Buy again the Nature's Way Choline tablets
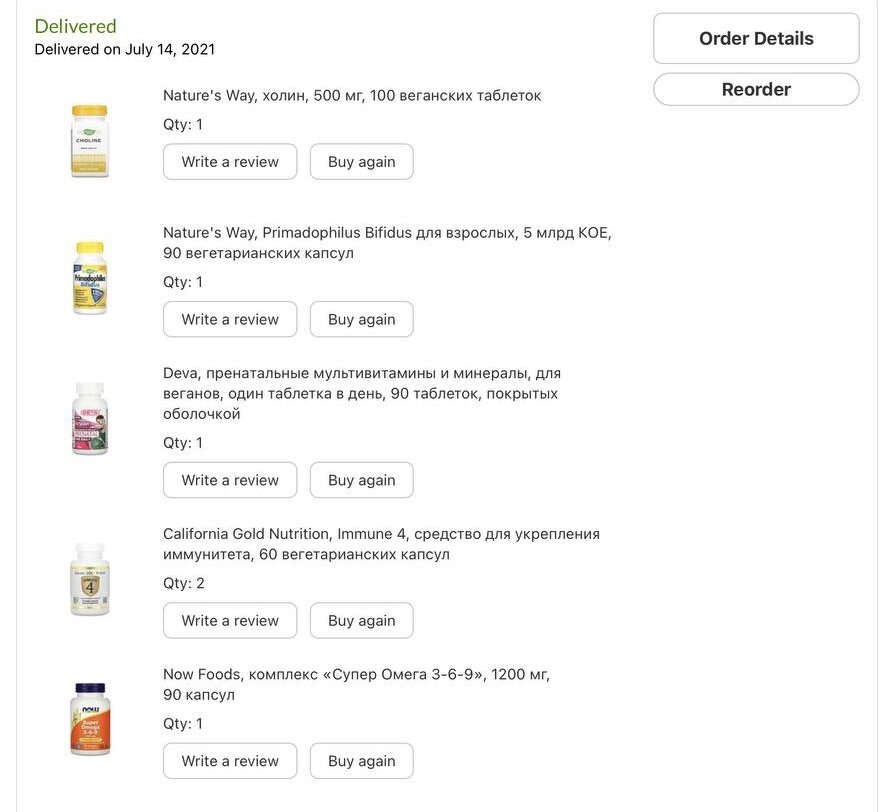The height and width of the screenshot is (812, 894). [361, 162]
